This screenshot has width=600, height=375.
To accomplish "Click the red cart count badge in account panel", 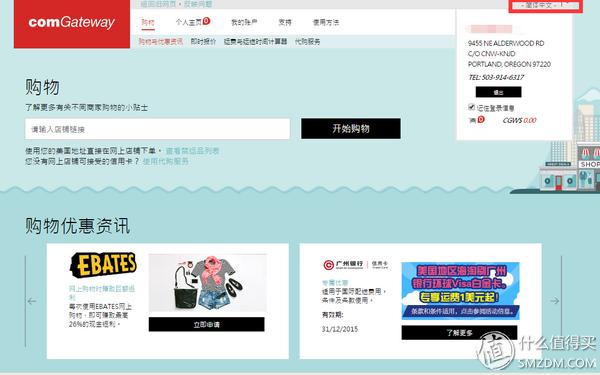I will 481,119.
